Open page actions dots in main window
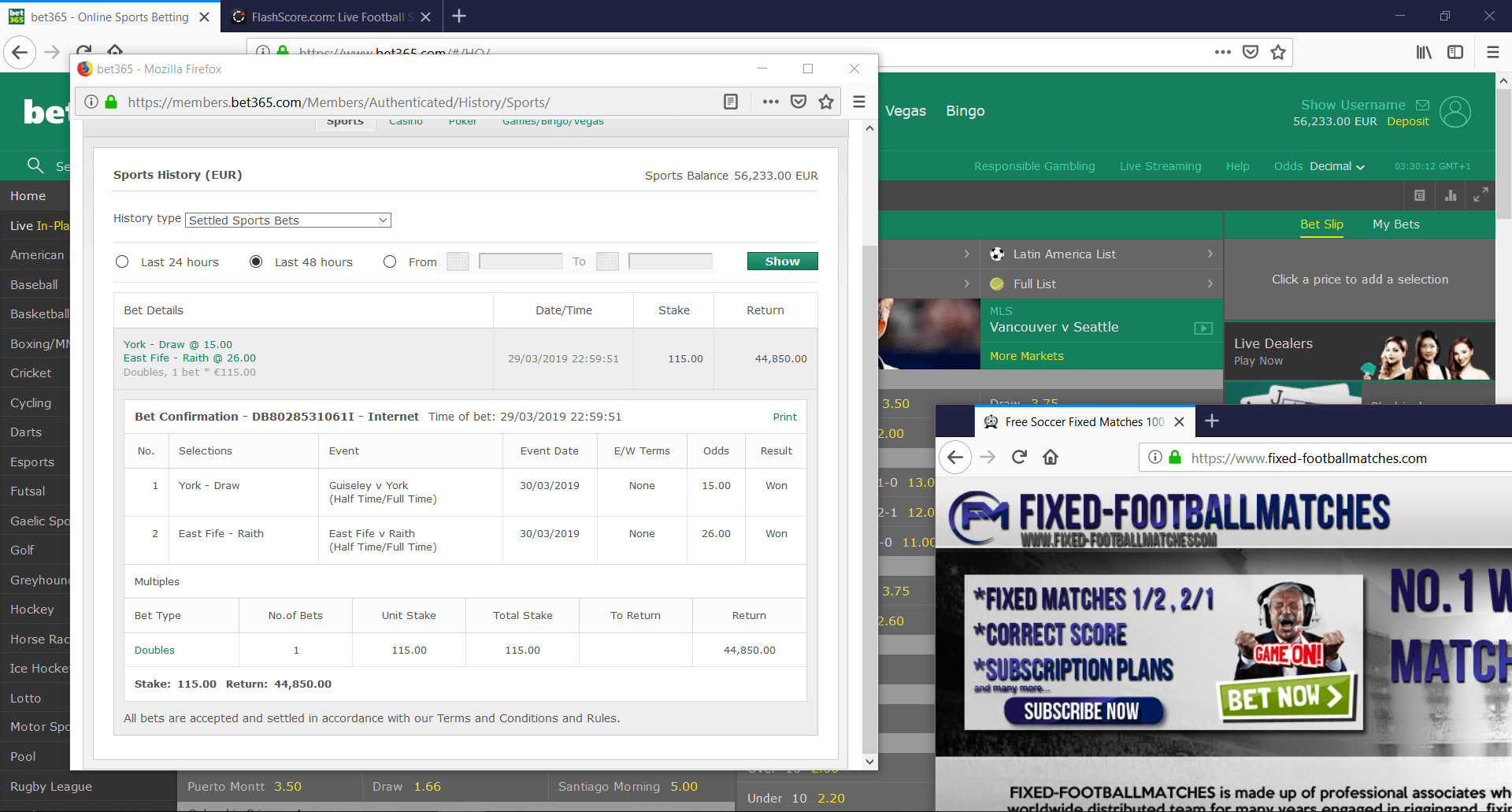The height and width of the screenshot is (812, 1512). coord(1222,52)
